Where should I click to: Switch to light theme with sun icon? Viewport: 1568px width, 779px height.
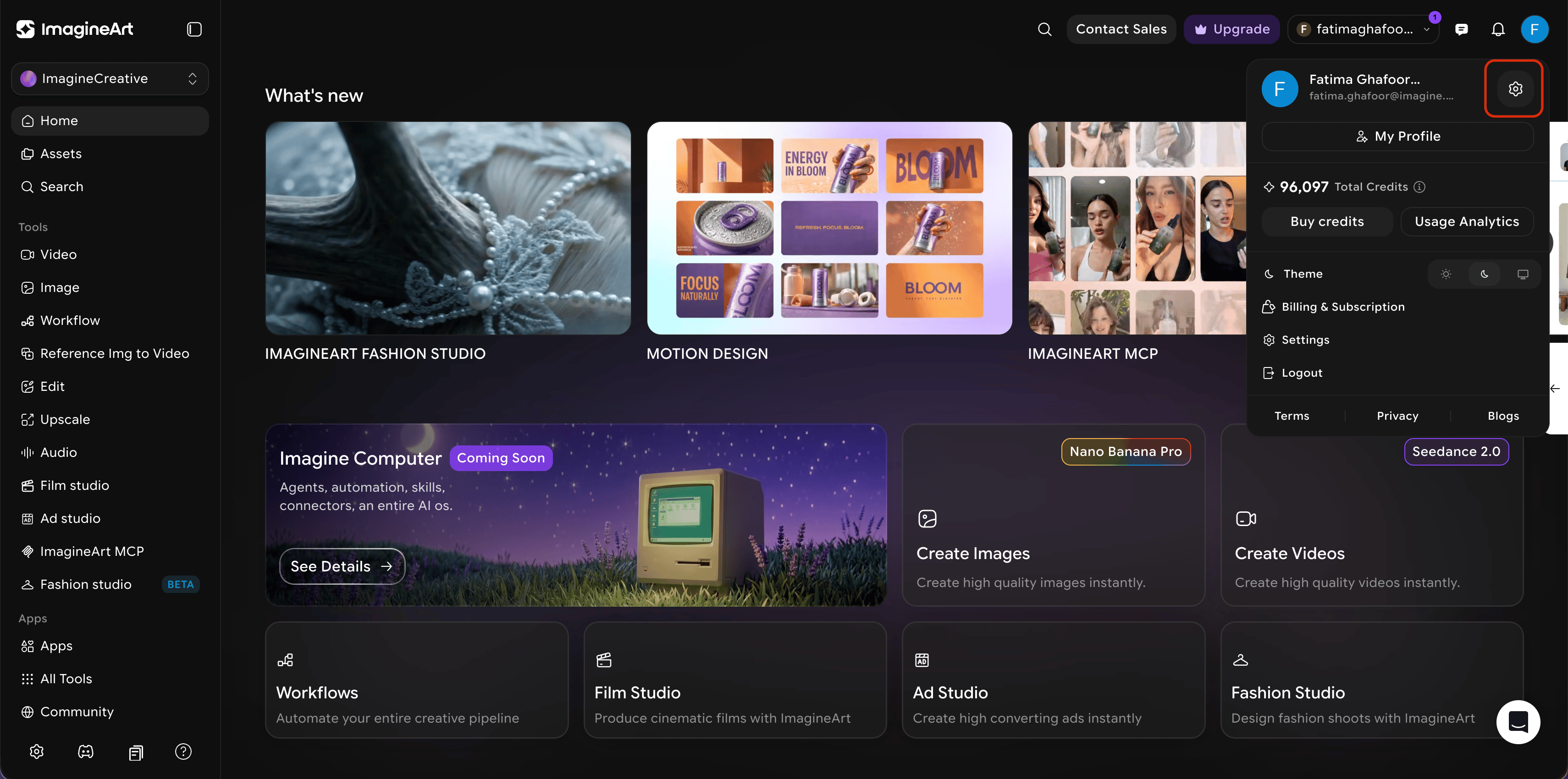[x=1446, y=274]
